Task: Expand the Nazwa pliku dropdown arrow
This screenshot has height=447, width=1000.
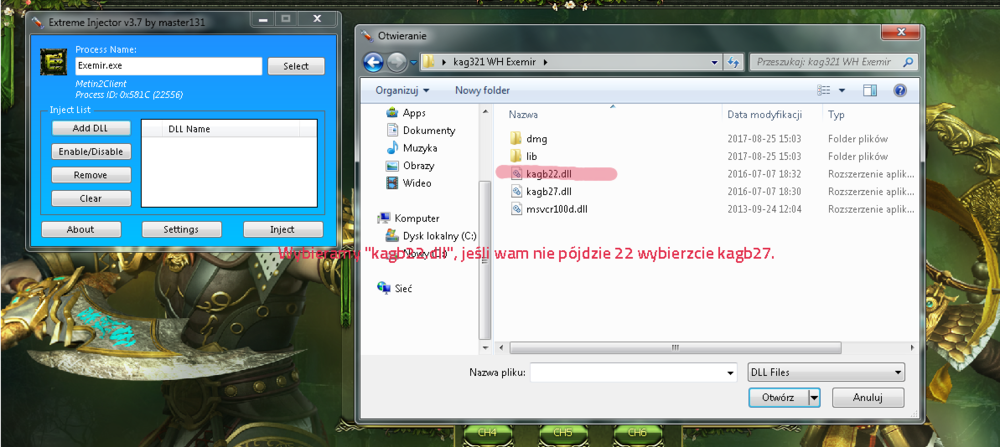Action: (x=731, y=372)
